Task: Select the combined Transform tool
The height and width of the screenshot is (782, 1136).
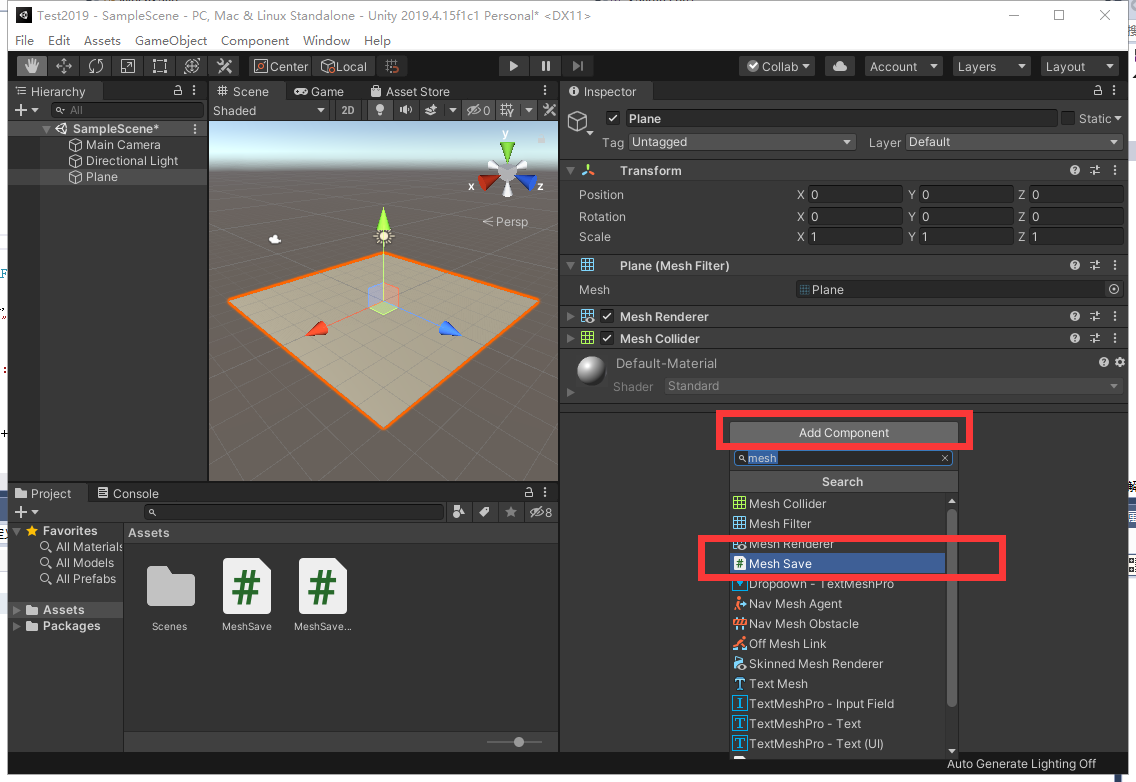Action: coord(192,66)
